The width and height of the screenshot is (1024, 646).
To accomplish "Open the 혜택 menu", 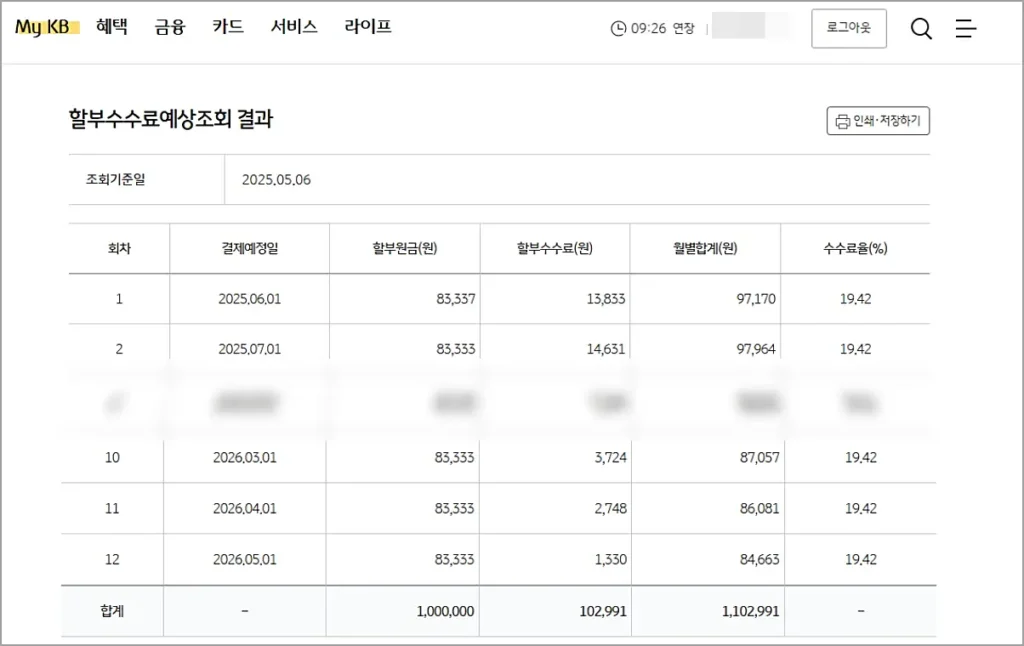I will click(112, 27).
